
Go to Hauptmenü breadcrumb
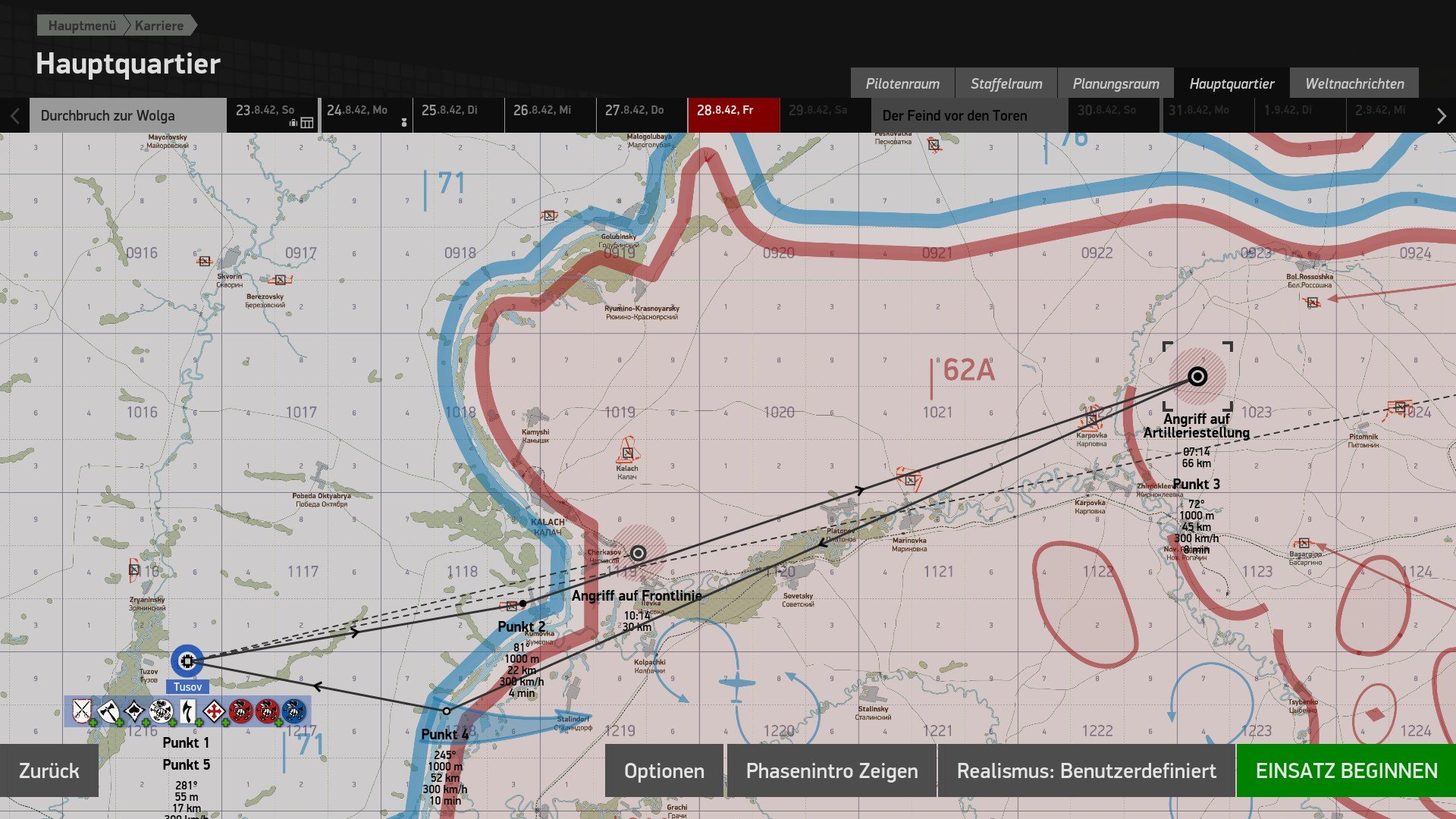[82, 26]
